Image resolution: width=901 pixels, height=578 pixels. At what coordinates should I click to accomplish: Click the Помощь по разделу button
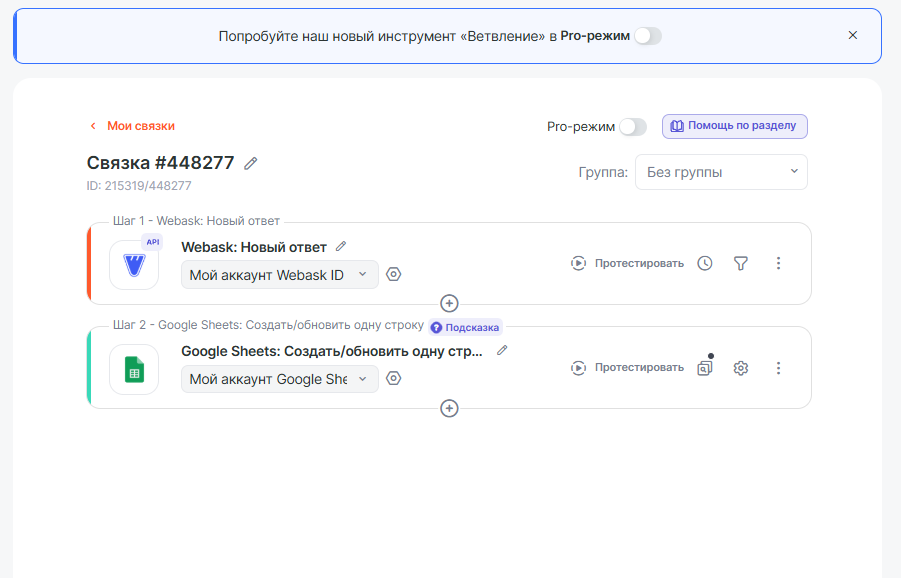(x=734, y=126)
